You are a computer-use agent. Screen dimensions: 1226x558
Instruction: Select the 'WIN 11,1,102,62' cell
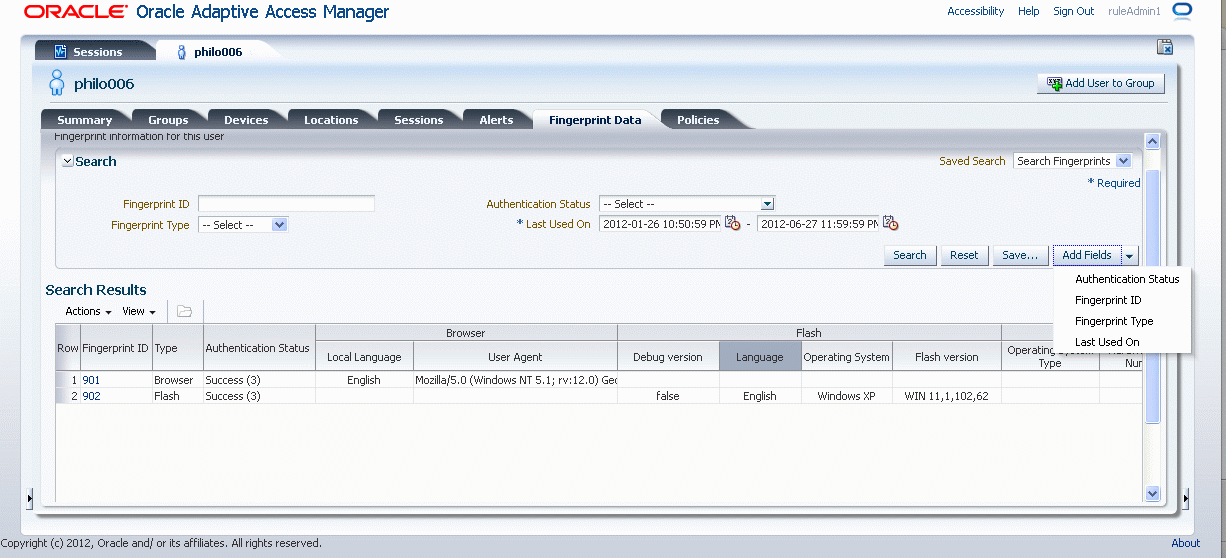pos(947,396)
